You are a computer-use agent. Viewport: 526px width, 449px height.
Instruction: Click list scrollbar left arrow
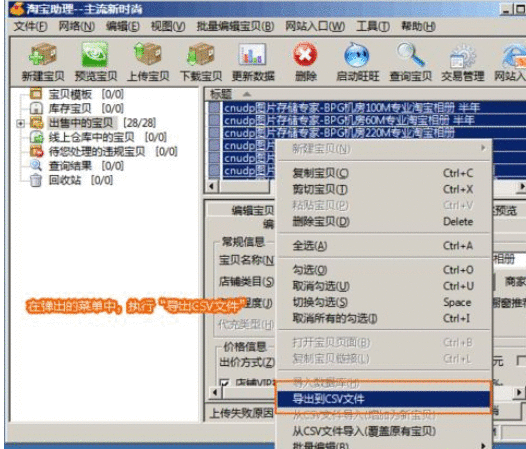coord(212,186)
